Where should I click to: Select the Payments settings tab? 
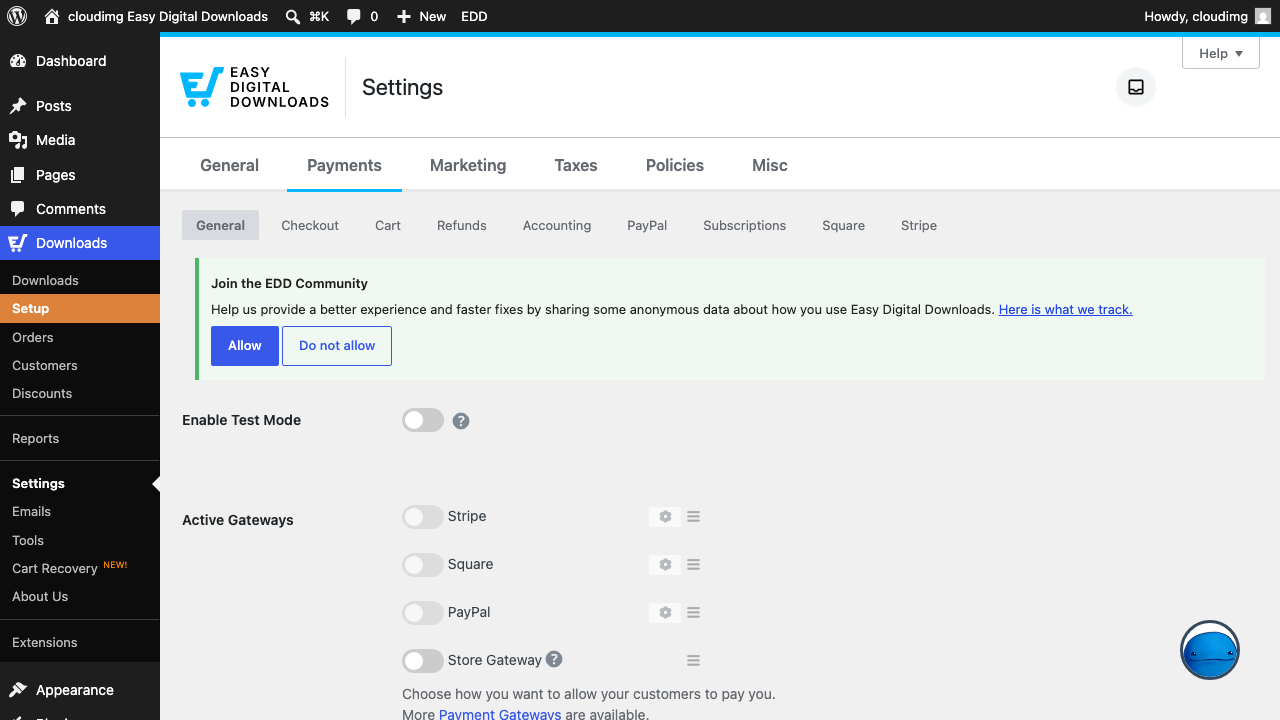pos(344,165)
